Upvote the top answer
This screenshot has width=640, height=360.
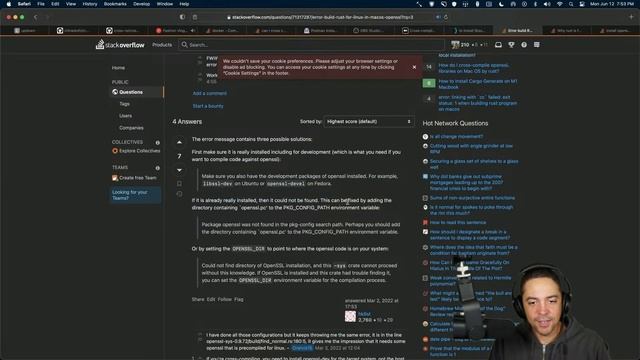179,142
